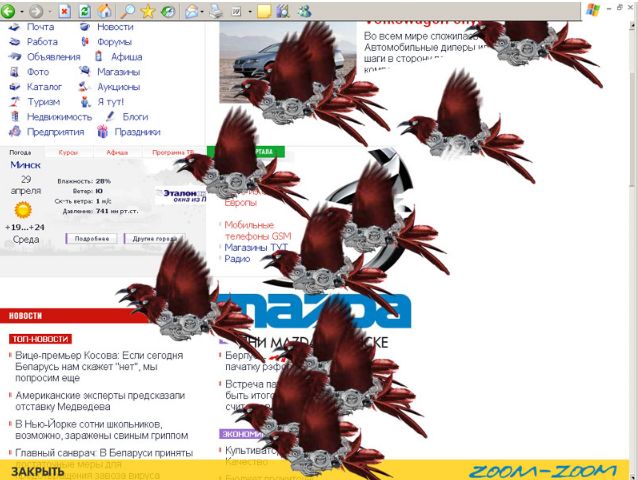Click the gift icon beside Праздники

click(102, 131)
